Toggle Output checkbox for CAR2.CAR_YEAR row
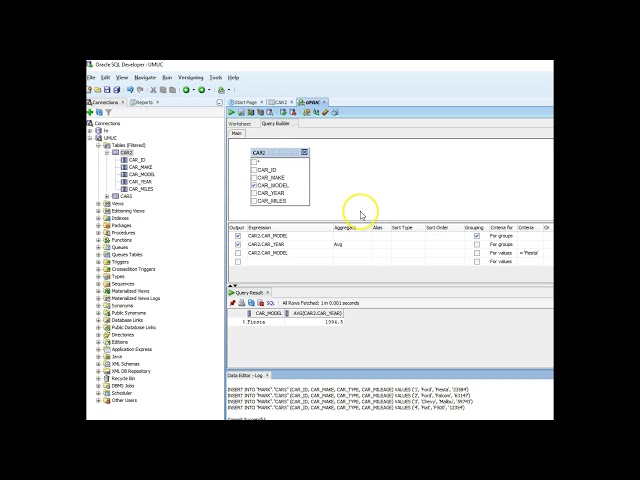640x480 pixels. [x=238, y=244]
